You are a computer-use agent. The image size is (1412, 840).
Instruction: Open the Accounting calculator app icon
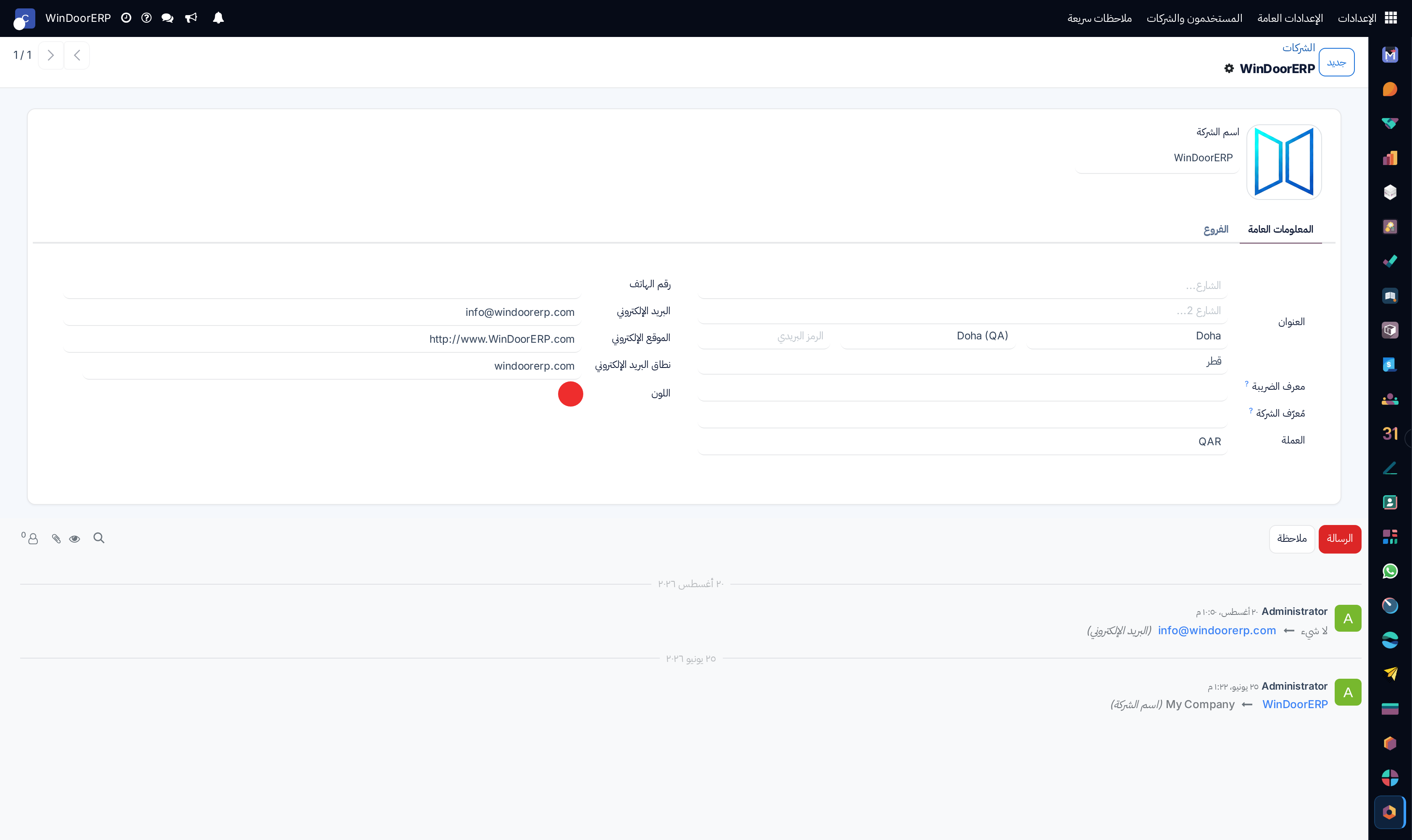point(1390,227)
